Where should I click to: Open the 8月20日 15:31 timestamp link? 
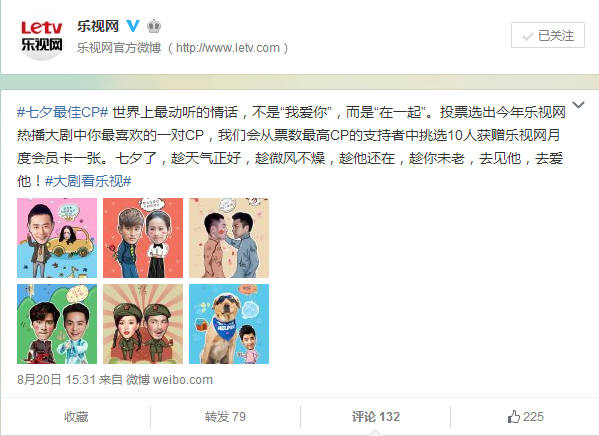56,379
